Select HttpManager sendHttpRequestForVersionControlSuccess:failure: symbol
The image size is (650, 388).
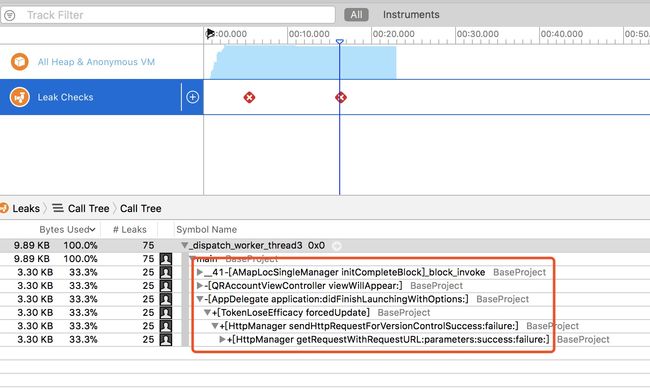point(369,326)
